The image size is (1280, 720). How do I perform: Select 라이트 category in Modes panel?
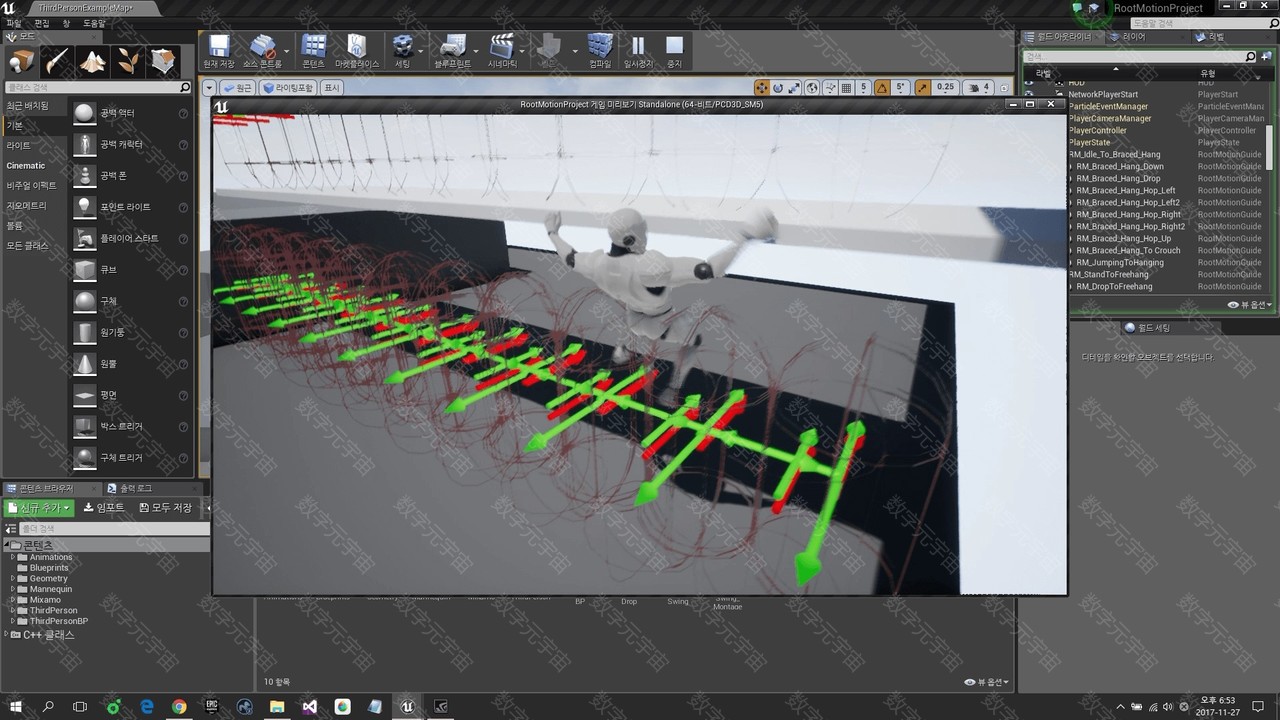click(x=19, y=145)
